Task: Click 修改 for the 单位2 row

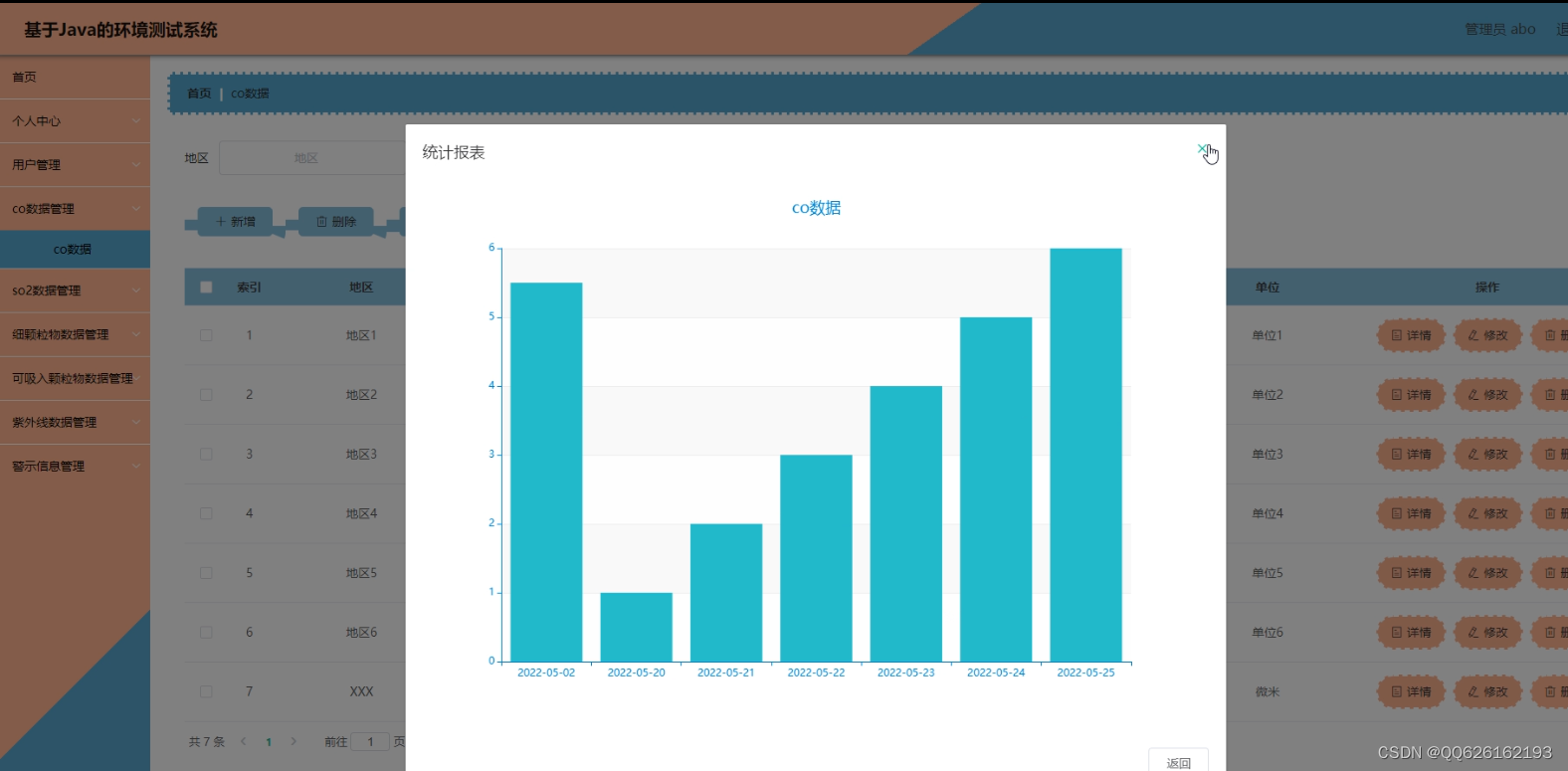Action: [x=1487, y=395]
